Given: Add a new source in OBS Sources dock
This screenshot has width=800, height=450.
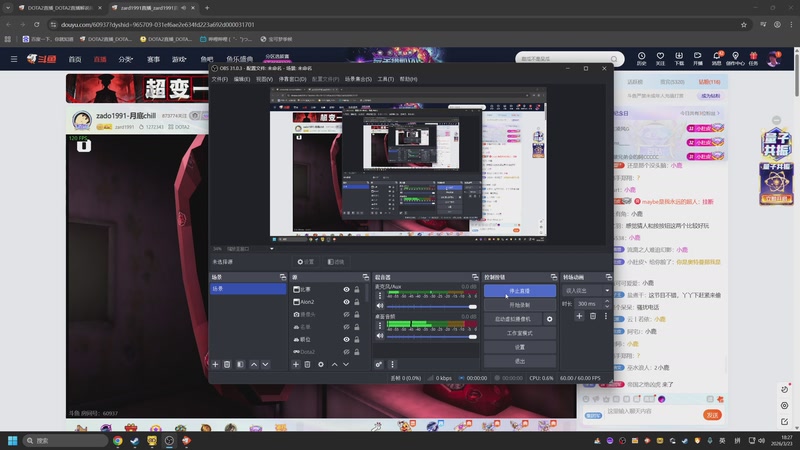Looking at the screenshot, I should point(295,364).
